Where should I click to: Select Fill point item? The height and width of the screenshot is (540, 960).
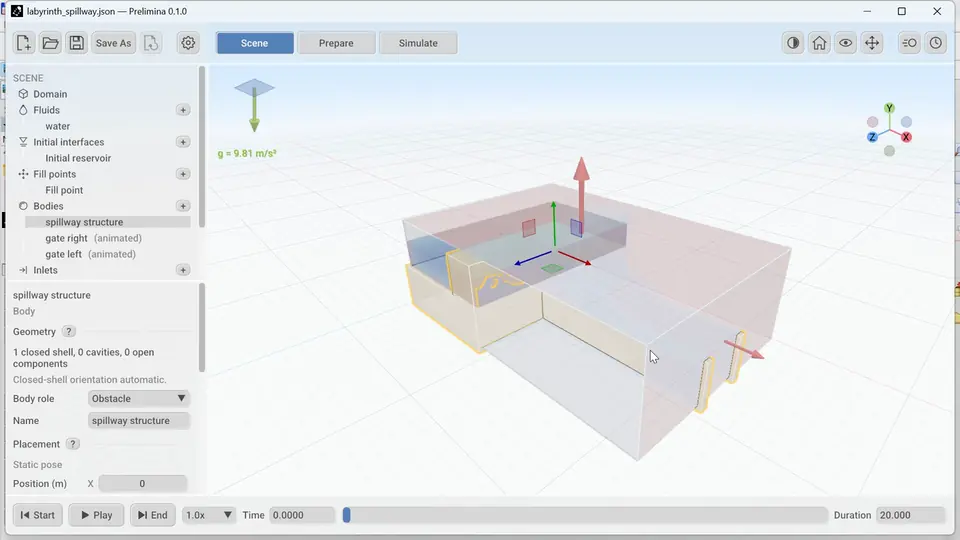click(64, 190)
